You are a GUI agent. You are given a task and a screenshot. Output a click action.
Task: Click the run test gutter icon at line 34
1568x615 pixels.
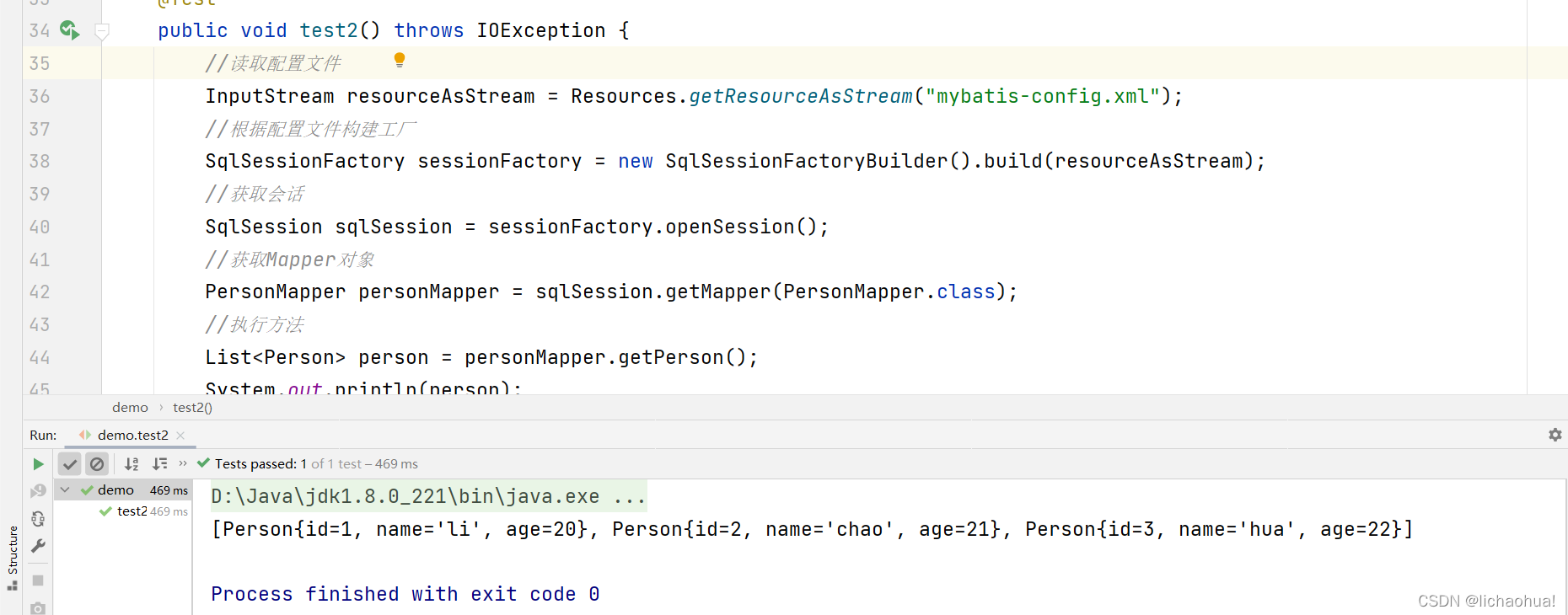click(x=70, y=30)
